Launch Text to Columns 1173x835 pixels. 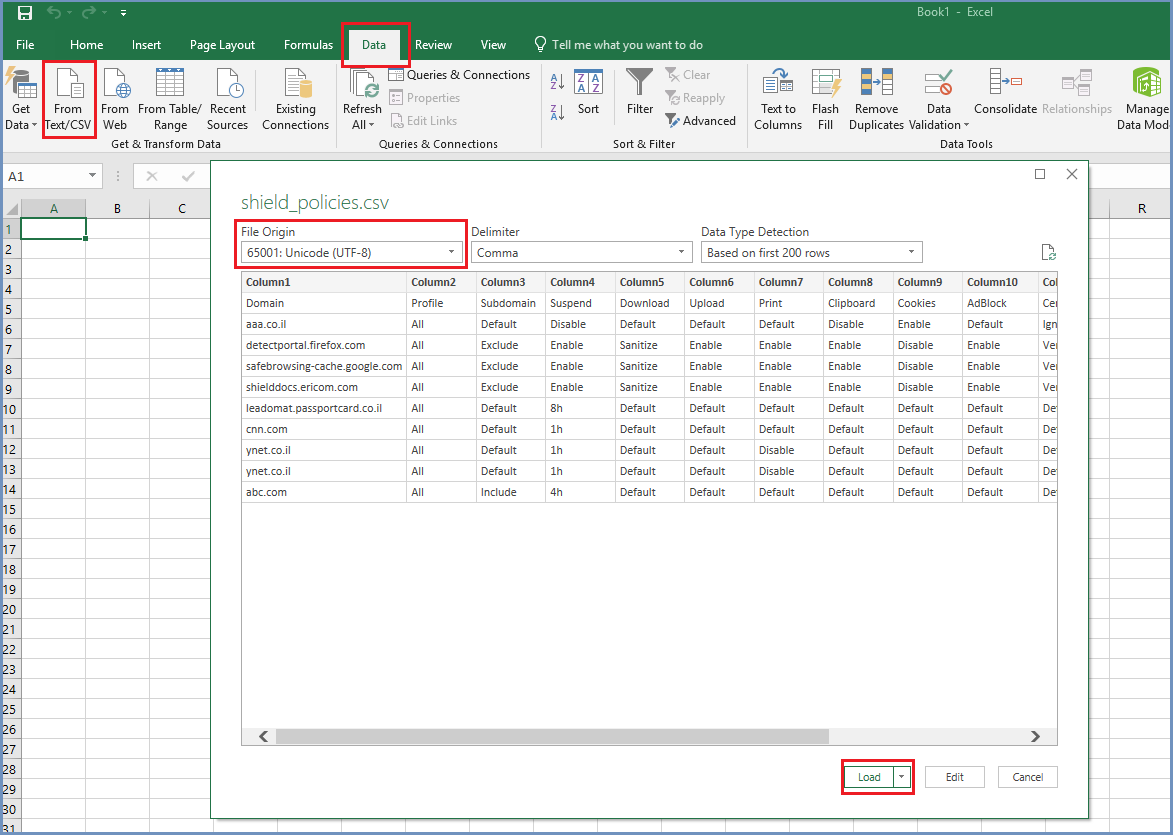778,99
